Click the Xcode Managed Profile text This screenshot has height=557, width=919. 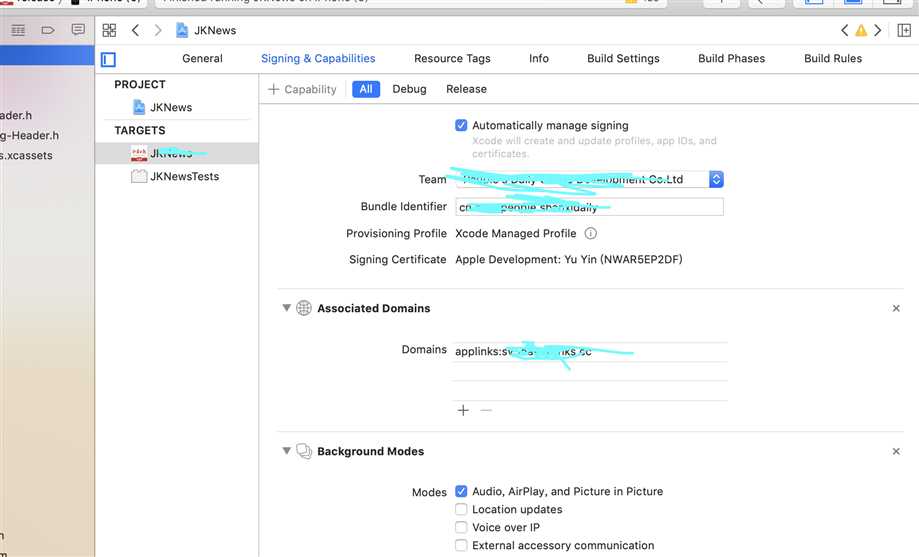coord(516,233)
